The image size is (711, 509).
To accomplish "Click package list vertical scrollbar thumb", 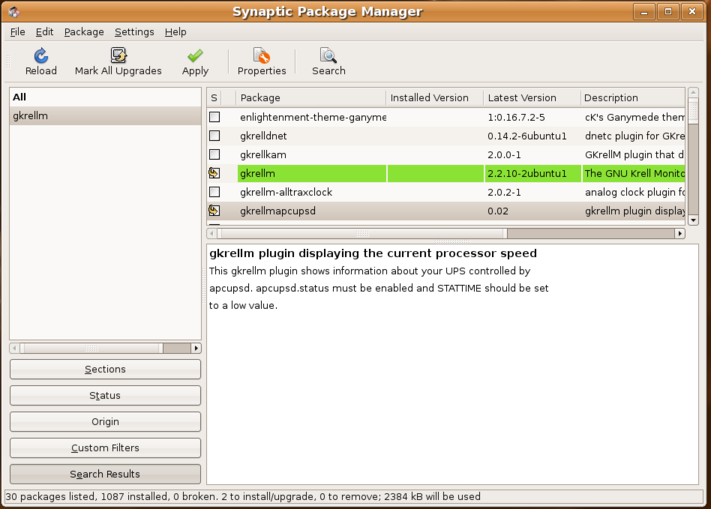I will tap(693, 111).
